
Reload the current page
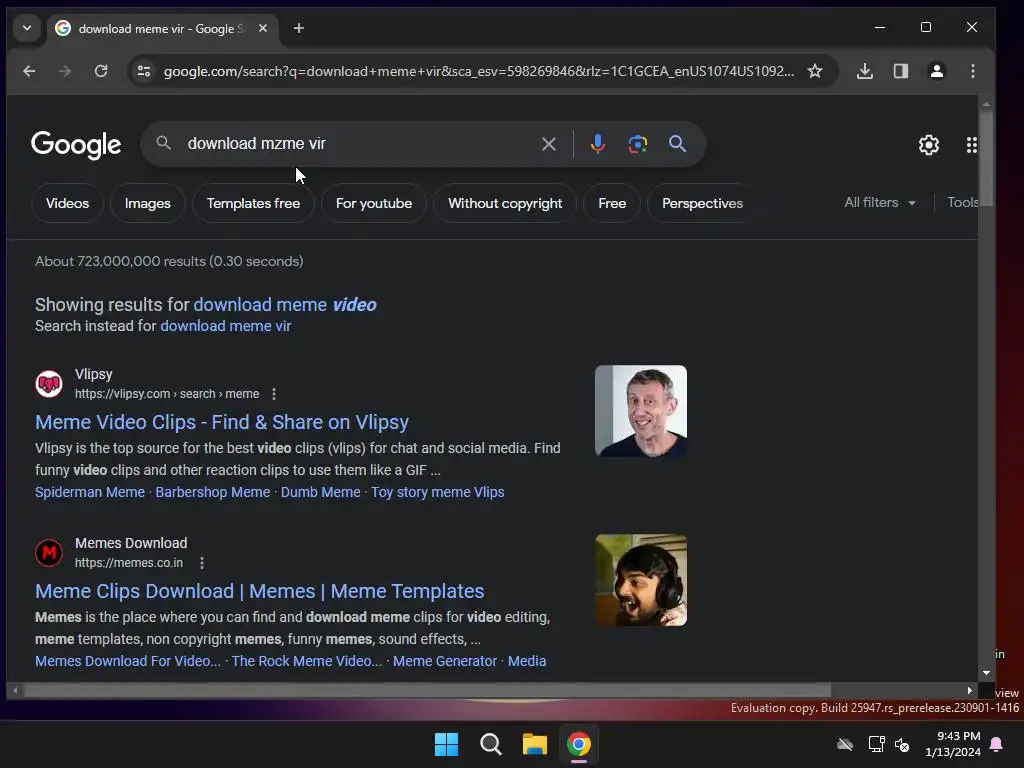(101, 71)
